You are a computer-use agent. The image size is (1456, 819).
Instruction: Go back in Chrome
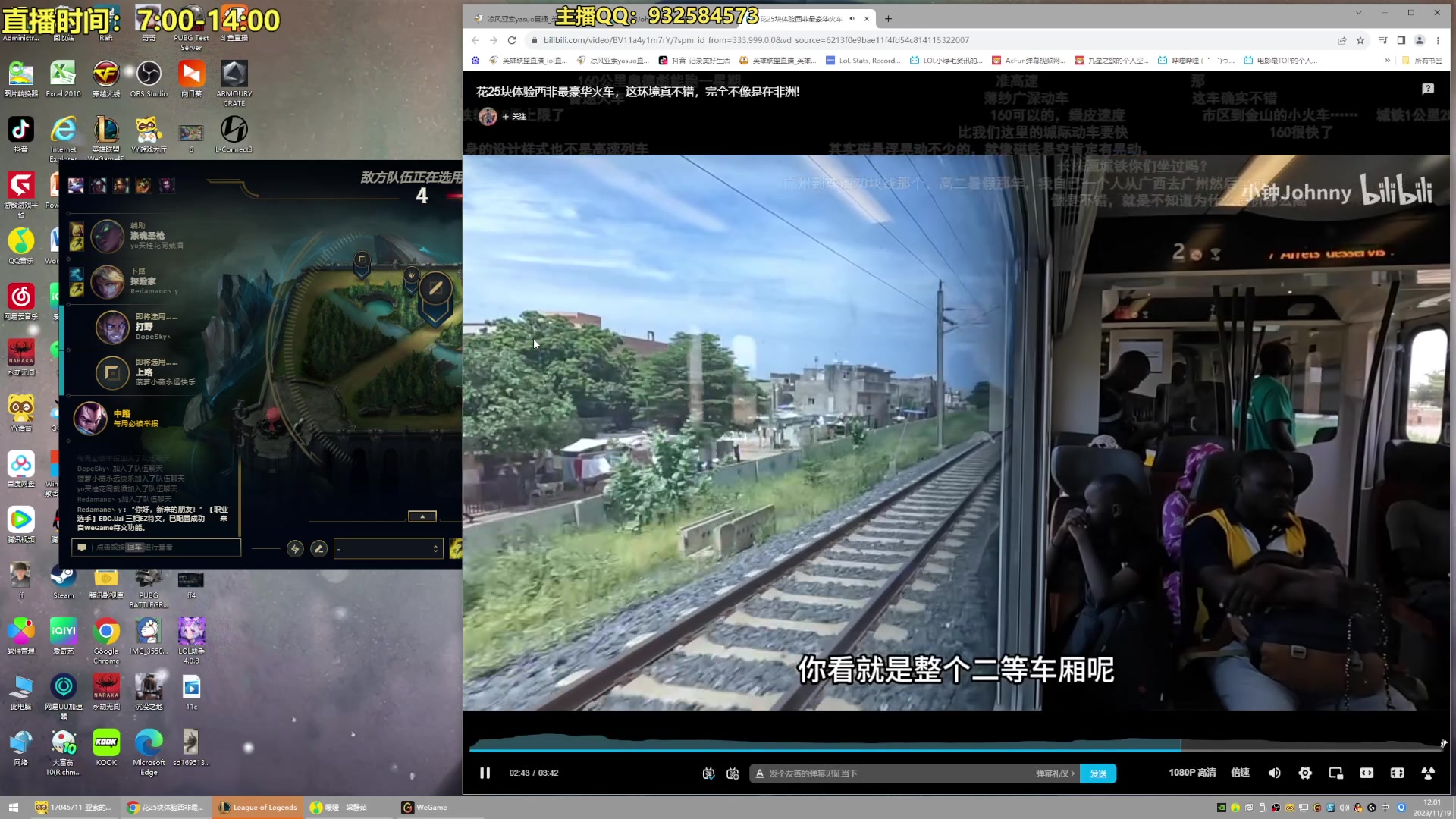click(x=475, y=40)
